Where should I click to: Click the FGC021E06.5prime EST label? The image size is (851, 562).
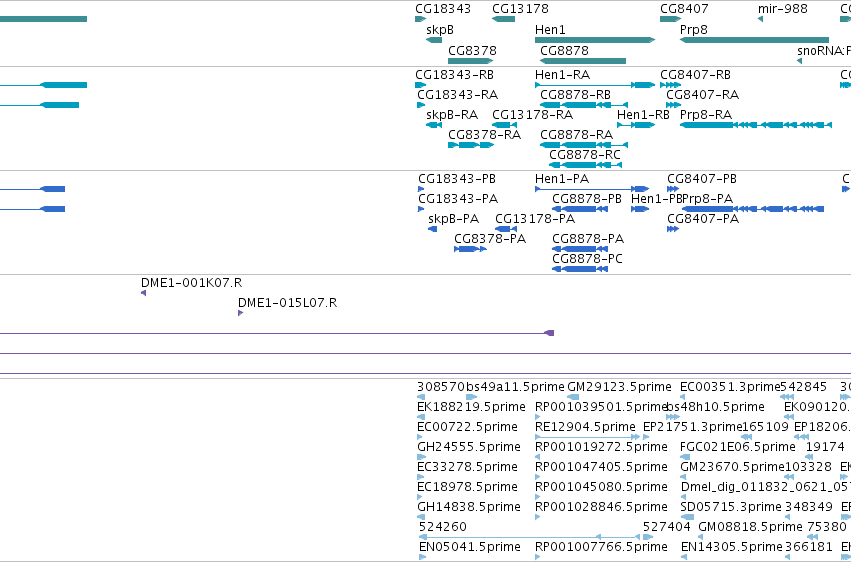coord(738,447)
